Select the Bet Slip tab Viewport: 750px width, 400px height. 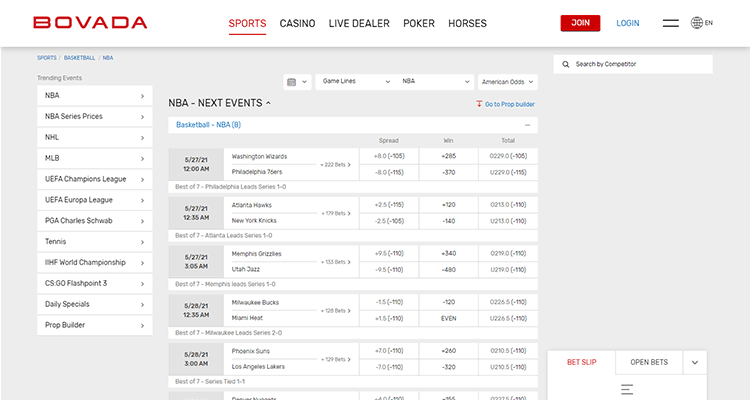[x=582, y=362]
